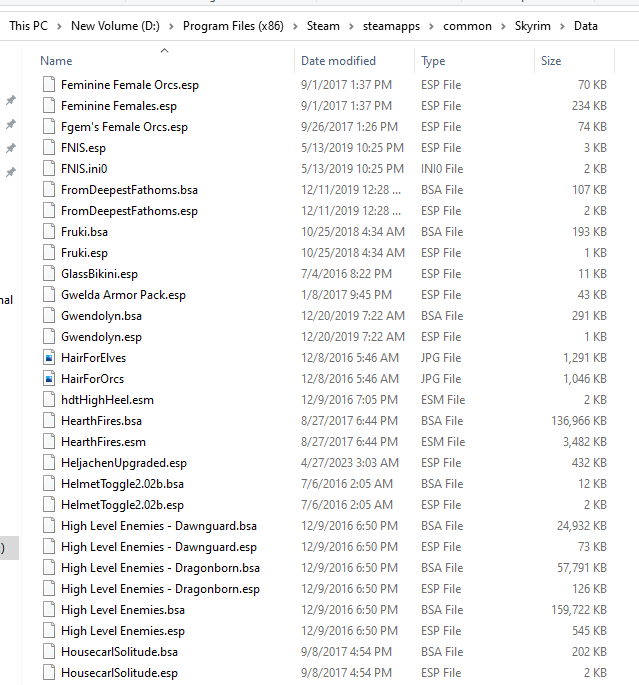Go to steamapps breadcrumb folder
The image size is (639, 685).
point(391,26)
